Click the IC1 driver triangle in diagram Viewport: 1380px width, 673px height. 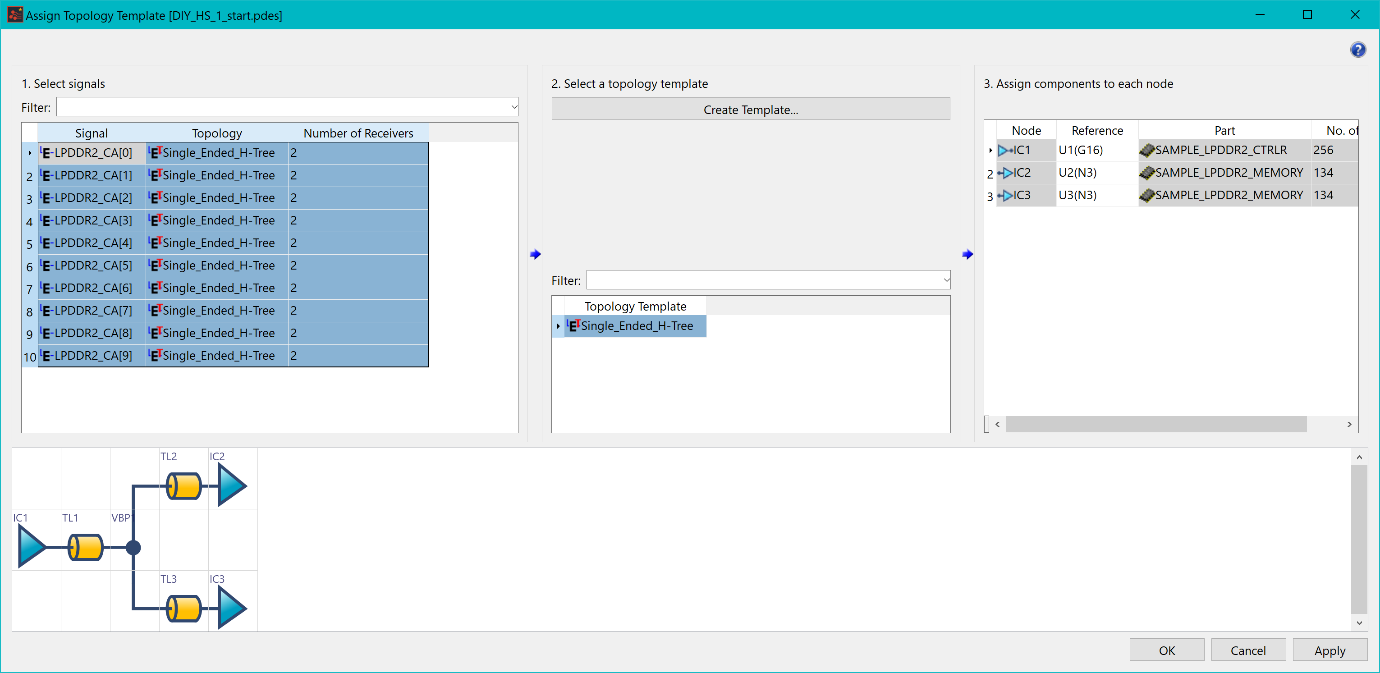coord(32,548)
